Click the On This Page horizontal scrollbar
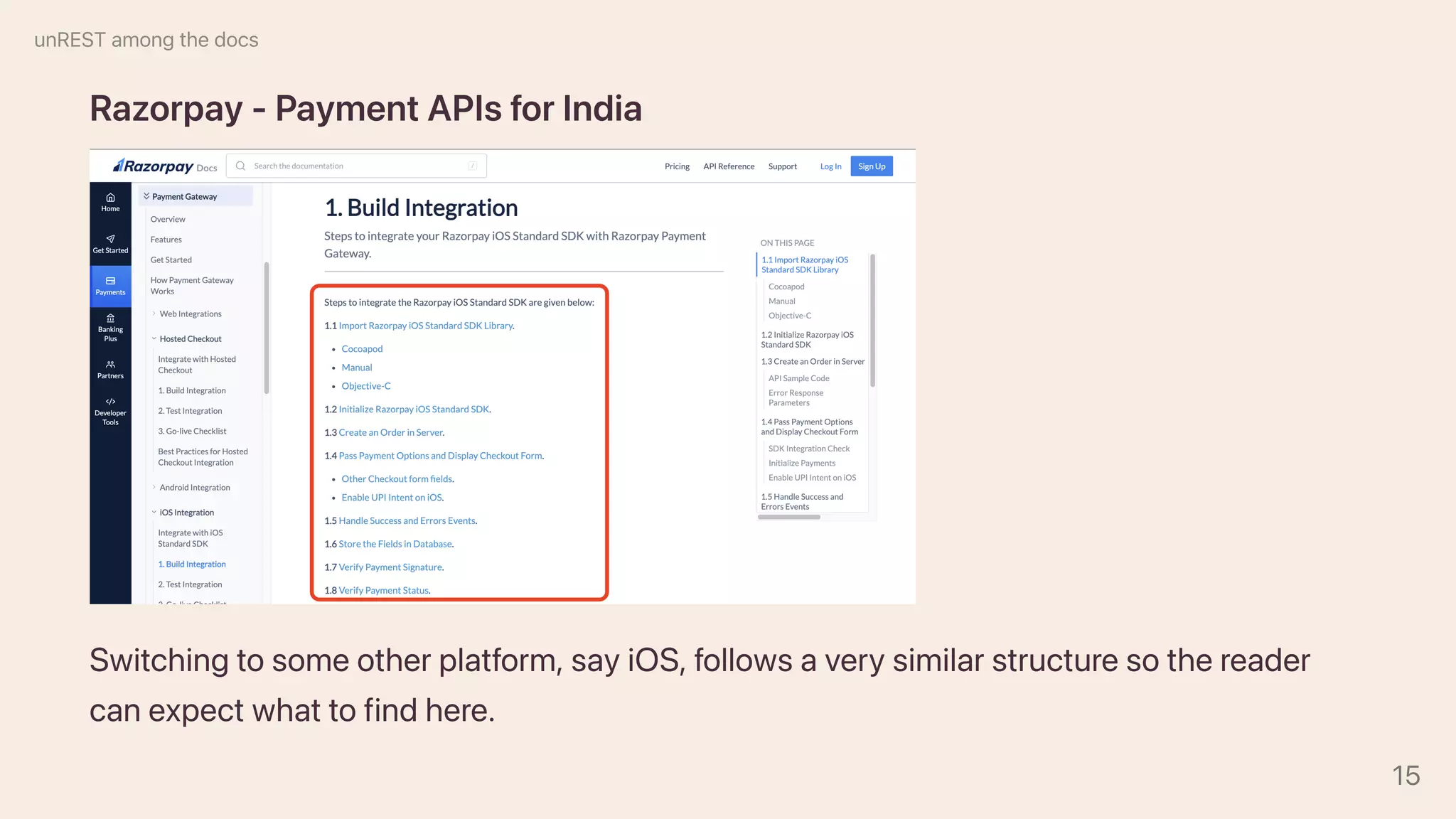This screenshot has height=819, width=1456. [x=789, y=517]
